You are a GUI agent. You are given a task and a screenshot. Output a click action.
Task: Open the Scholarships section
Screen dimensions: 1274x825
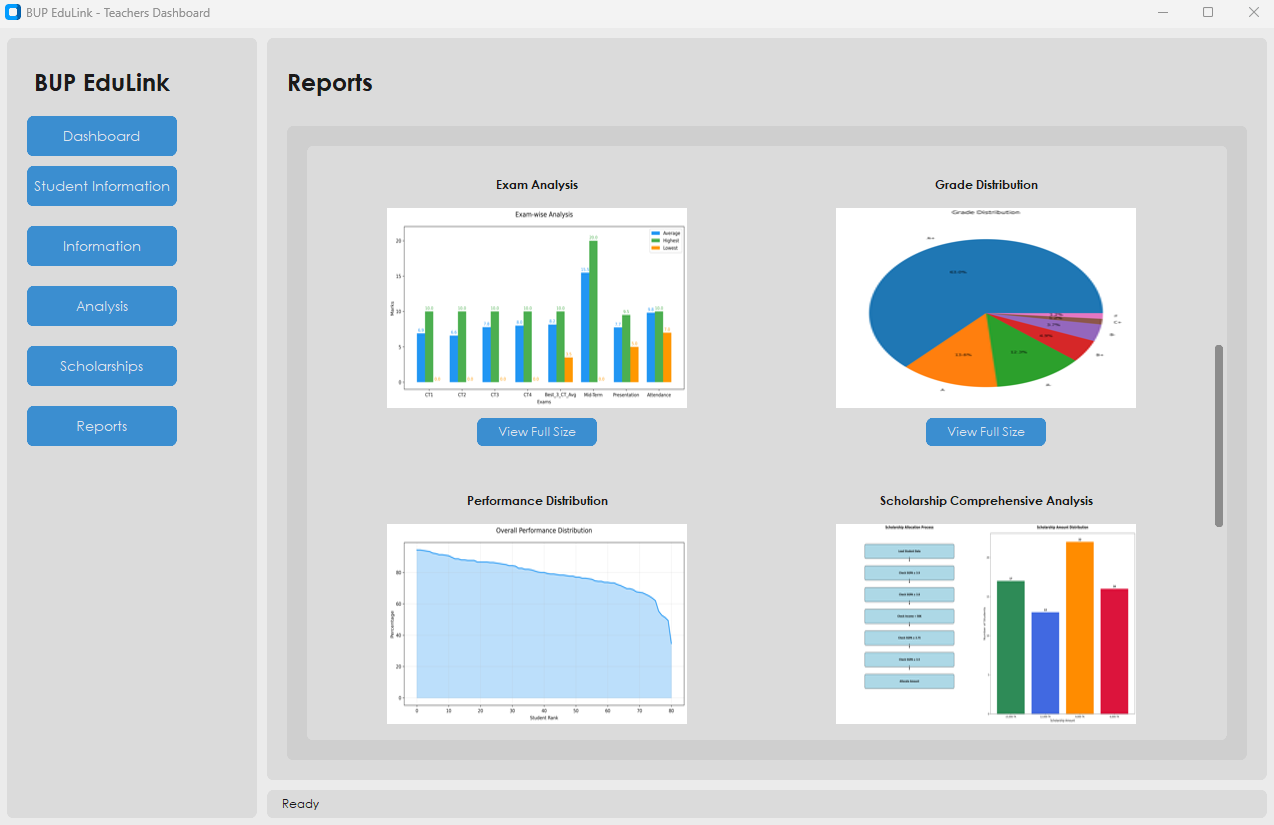(101, 366)
